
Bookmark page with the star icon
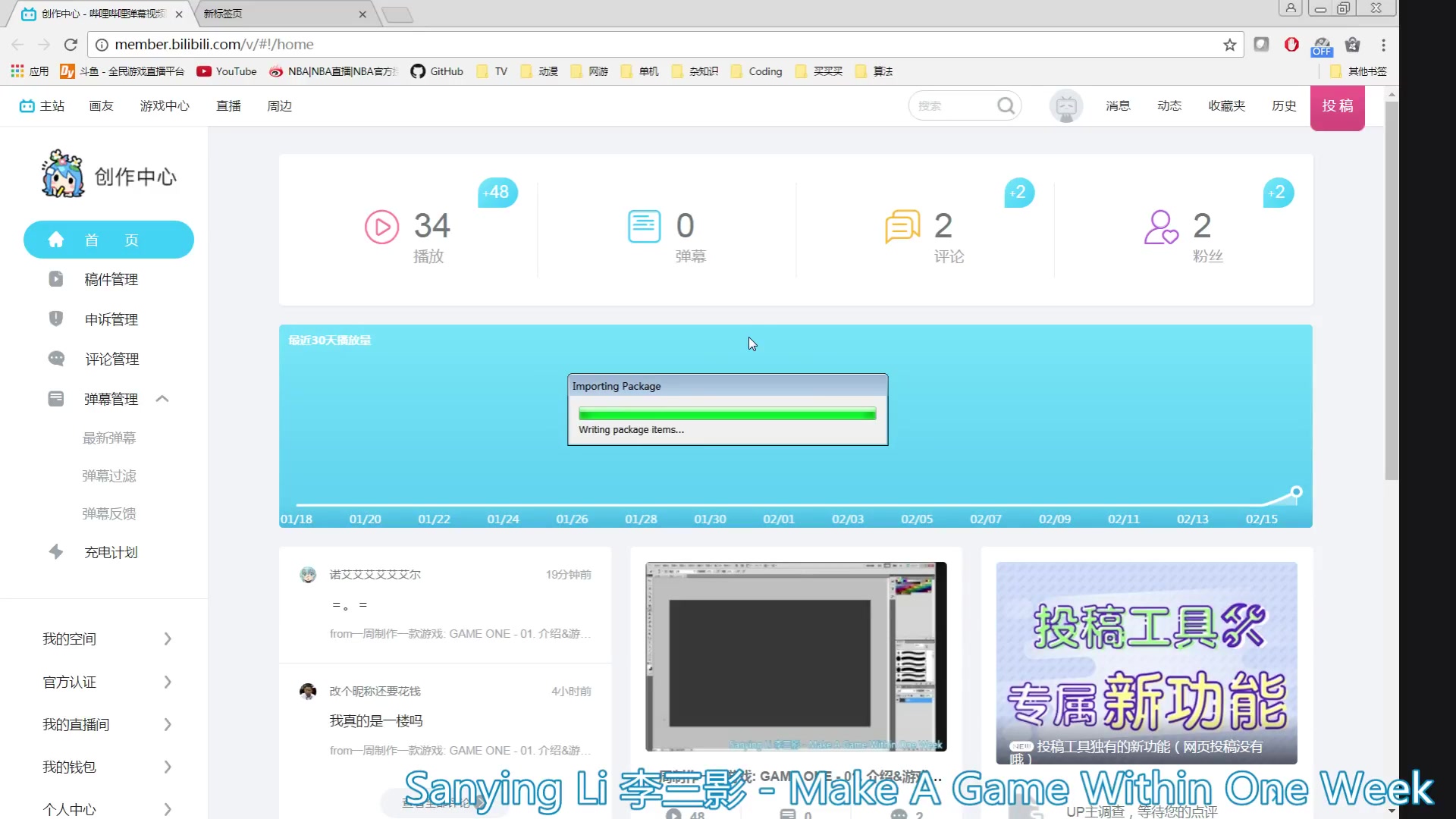(1229, 45)
